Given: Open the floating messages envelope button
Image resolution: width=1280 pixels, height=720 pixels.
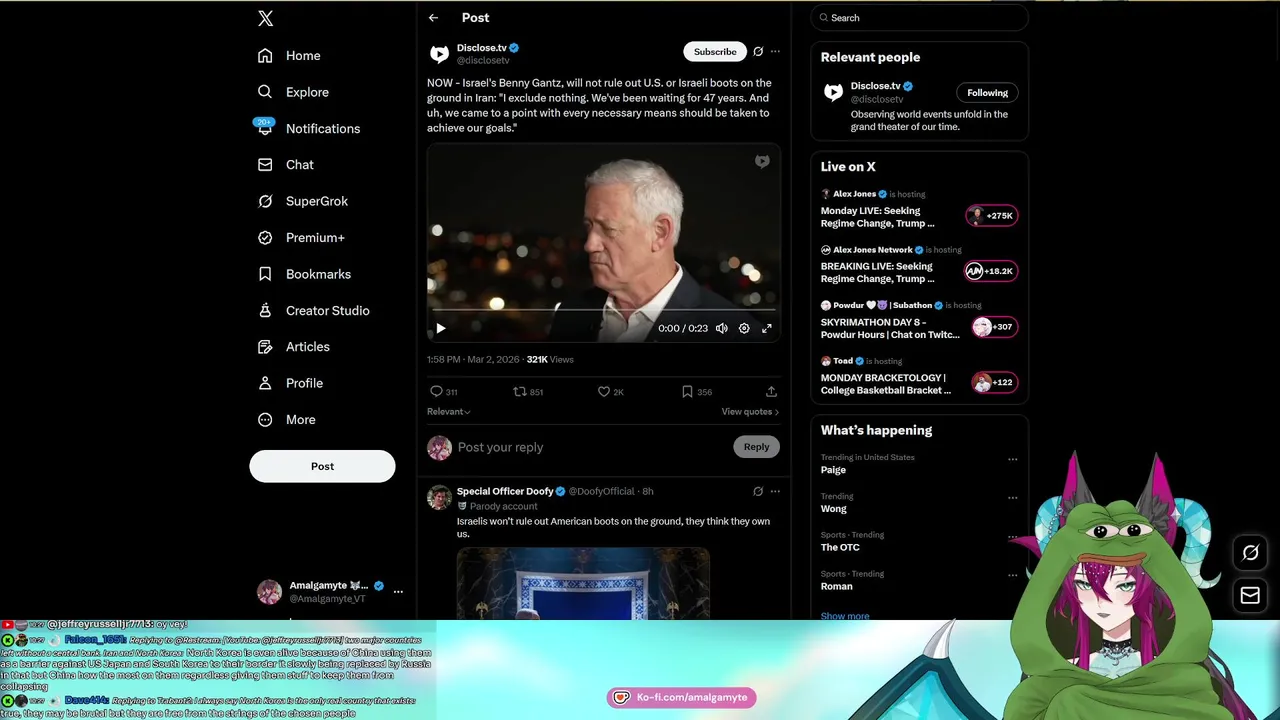Looking at the screenshot, I should 1250,596.
